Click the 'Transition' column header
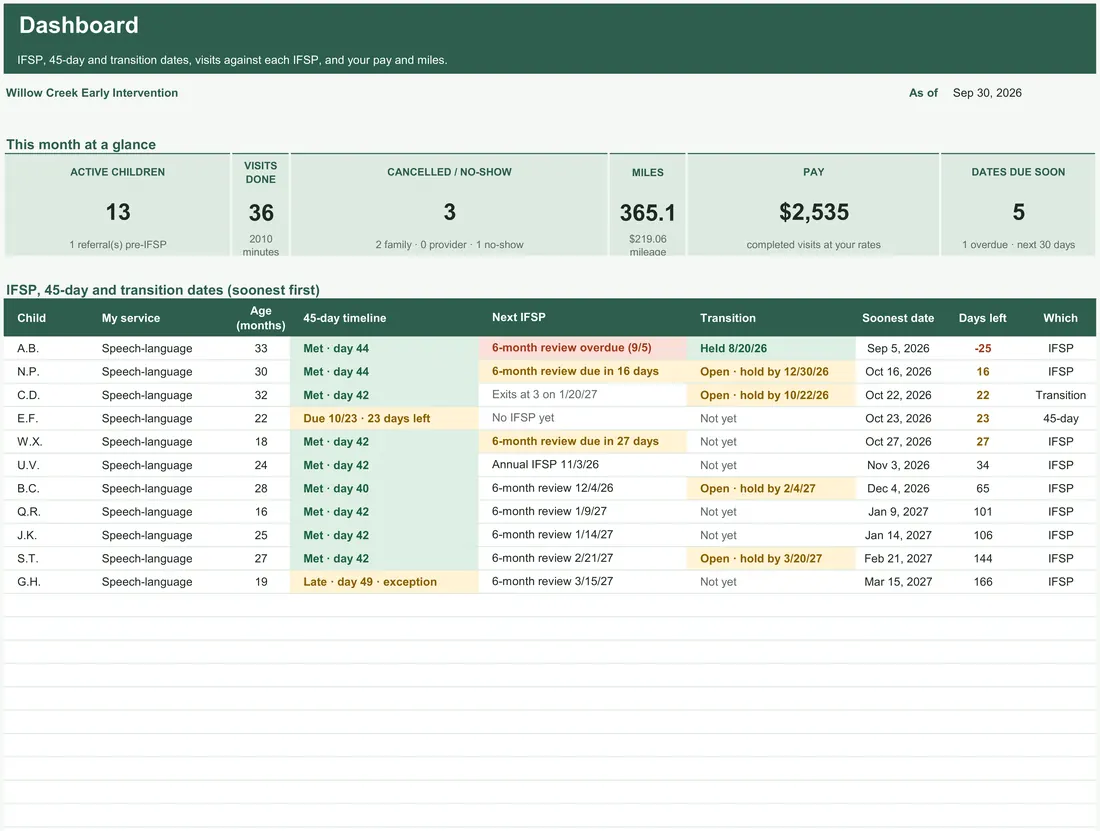1100x831 pixels. coord(727,318)
